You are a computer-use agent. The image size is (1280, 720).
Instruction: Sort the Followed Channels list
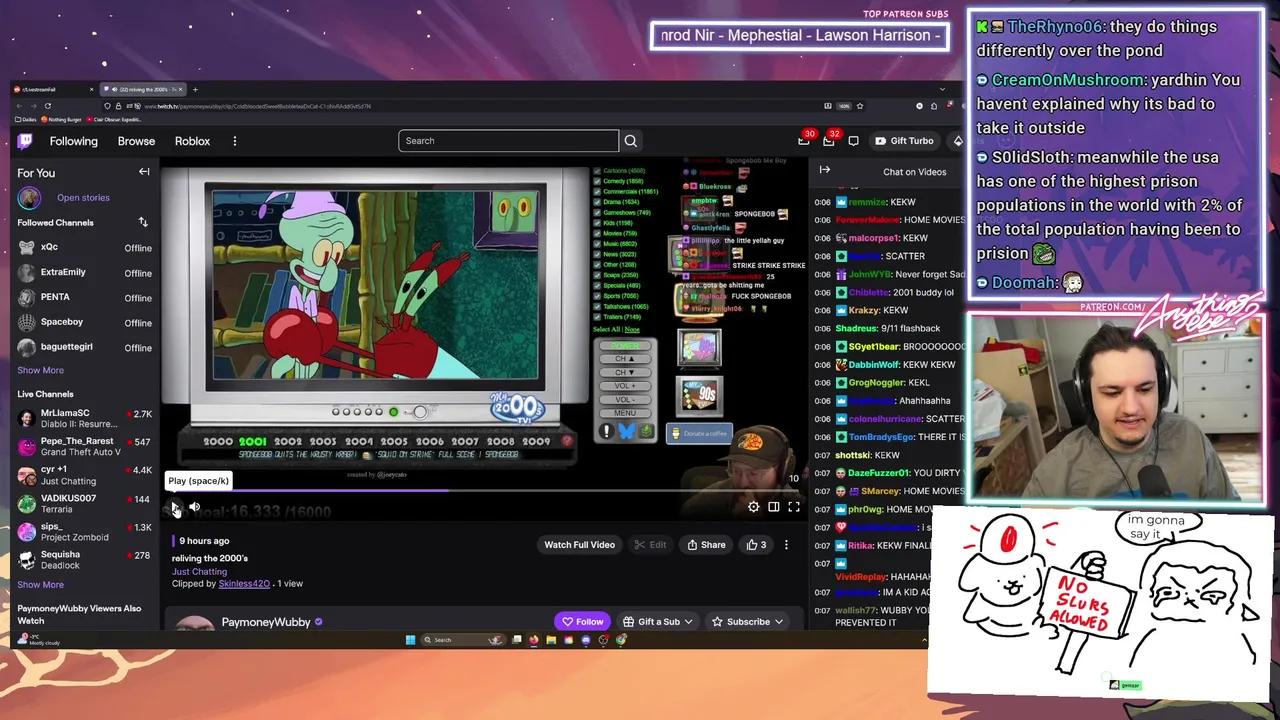(143, 222)
